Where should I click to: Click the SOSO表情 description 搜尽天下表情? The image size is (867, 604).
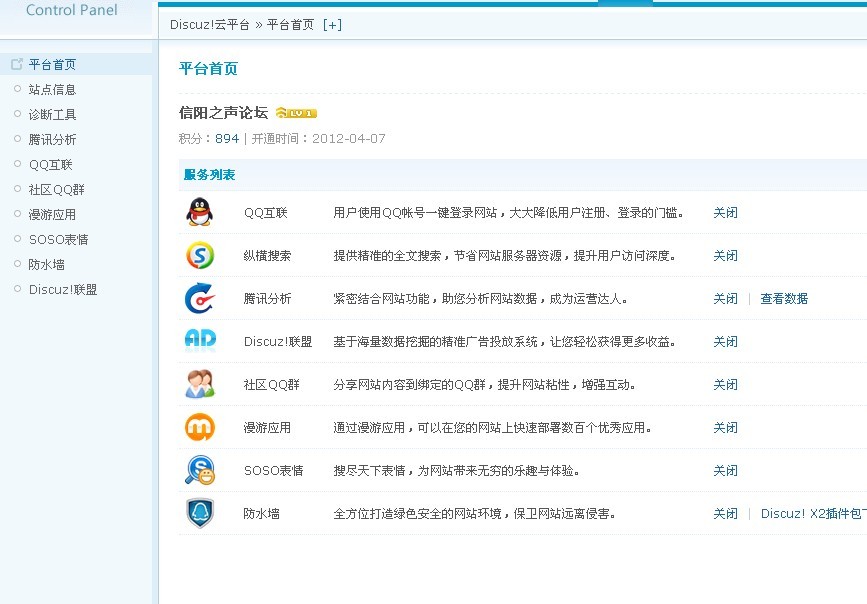pos(456,471)
